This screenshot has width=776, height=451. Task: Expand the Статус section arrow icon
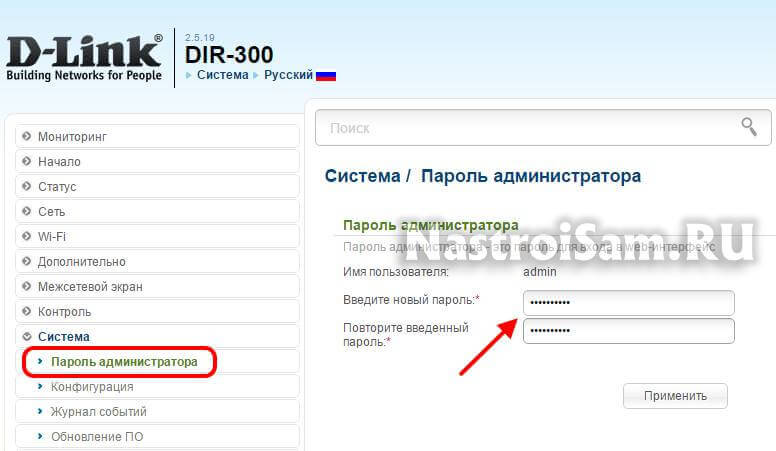pos(27,186)
